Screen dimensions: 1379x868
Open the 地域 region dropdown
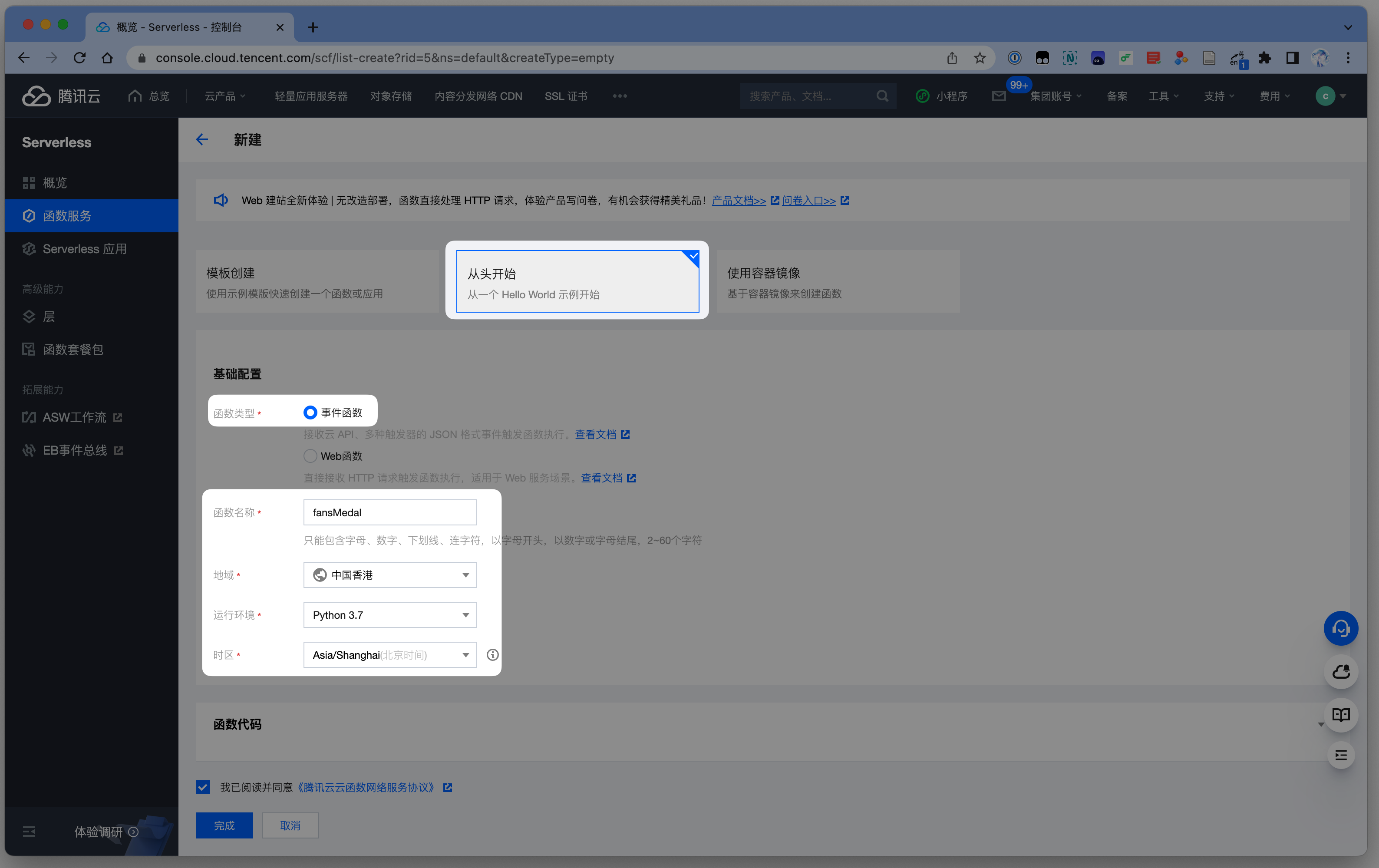point(390,575)
